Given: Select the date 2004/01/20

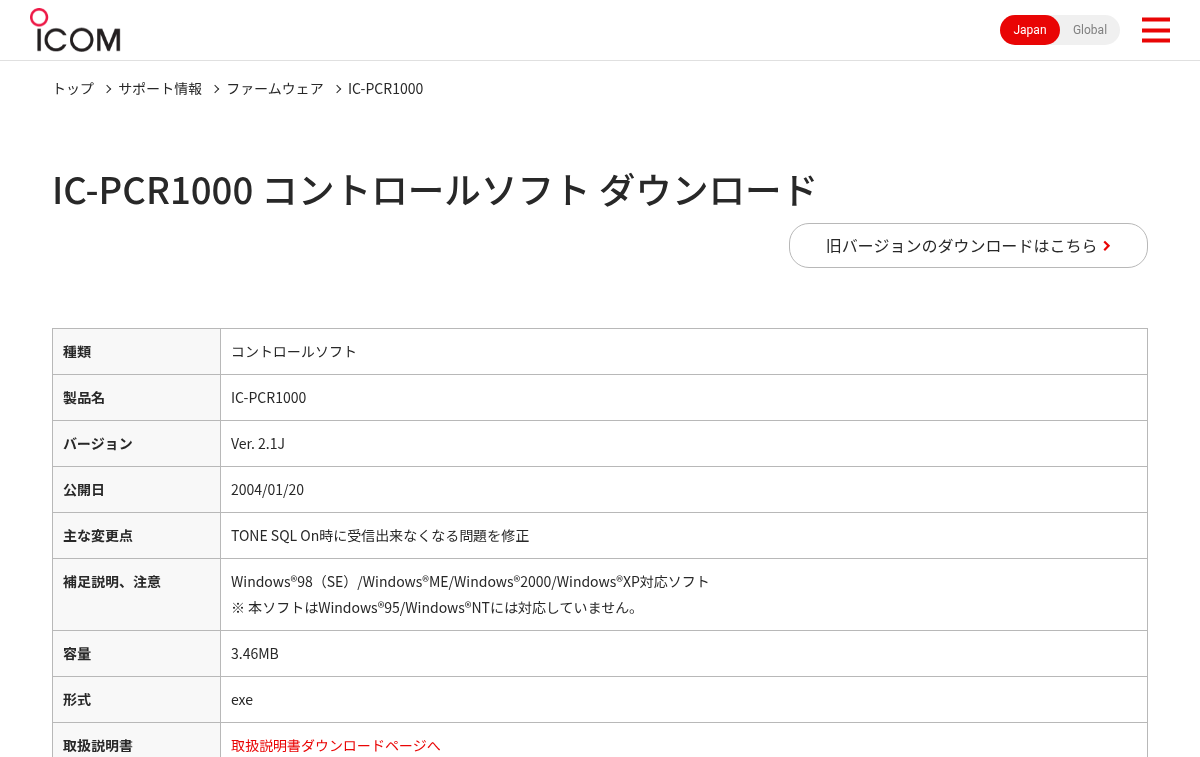Looking at the screenshot, I should tap(267, 489).
